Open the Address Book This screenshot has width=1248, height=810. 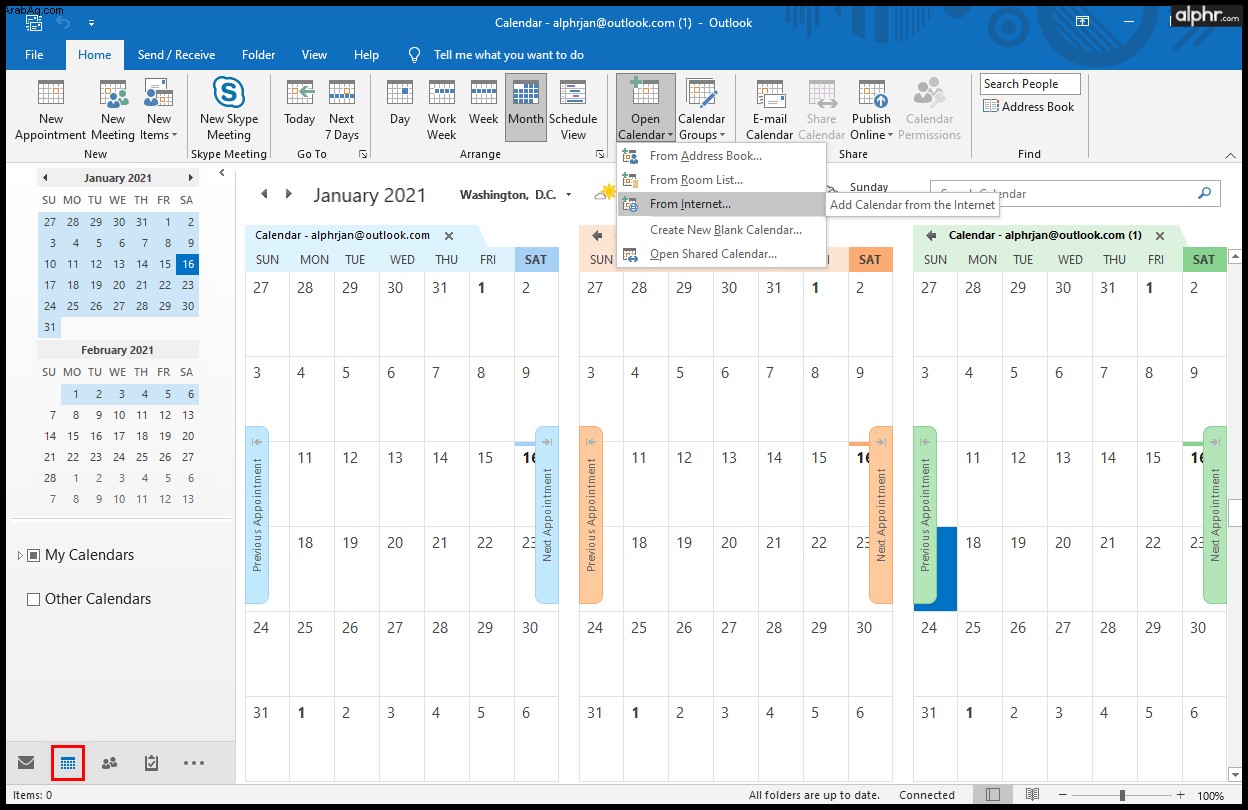[1029, 107]
